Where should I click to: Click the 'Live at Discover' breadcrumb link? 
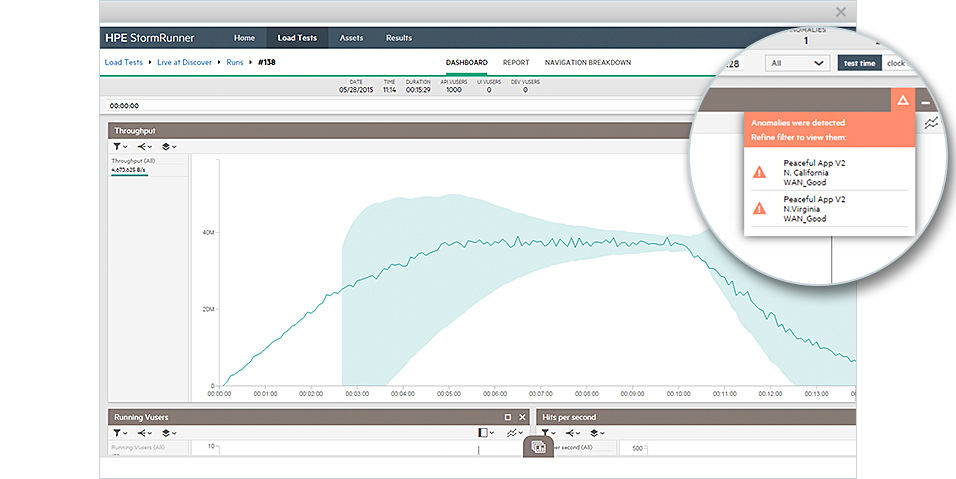pyautogui.click(x=184, y=62)
